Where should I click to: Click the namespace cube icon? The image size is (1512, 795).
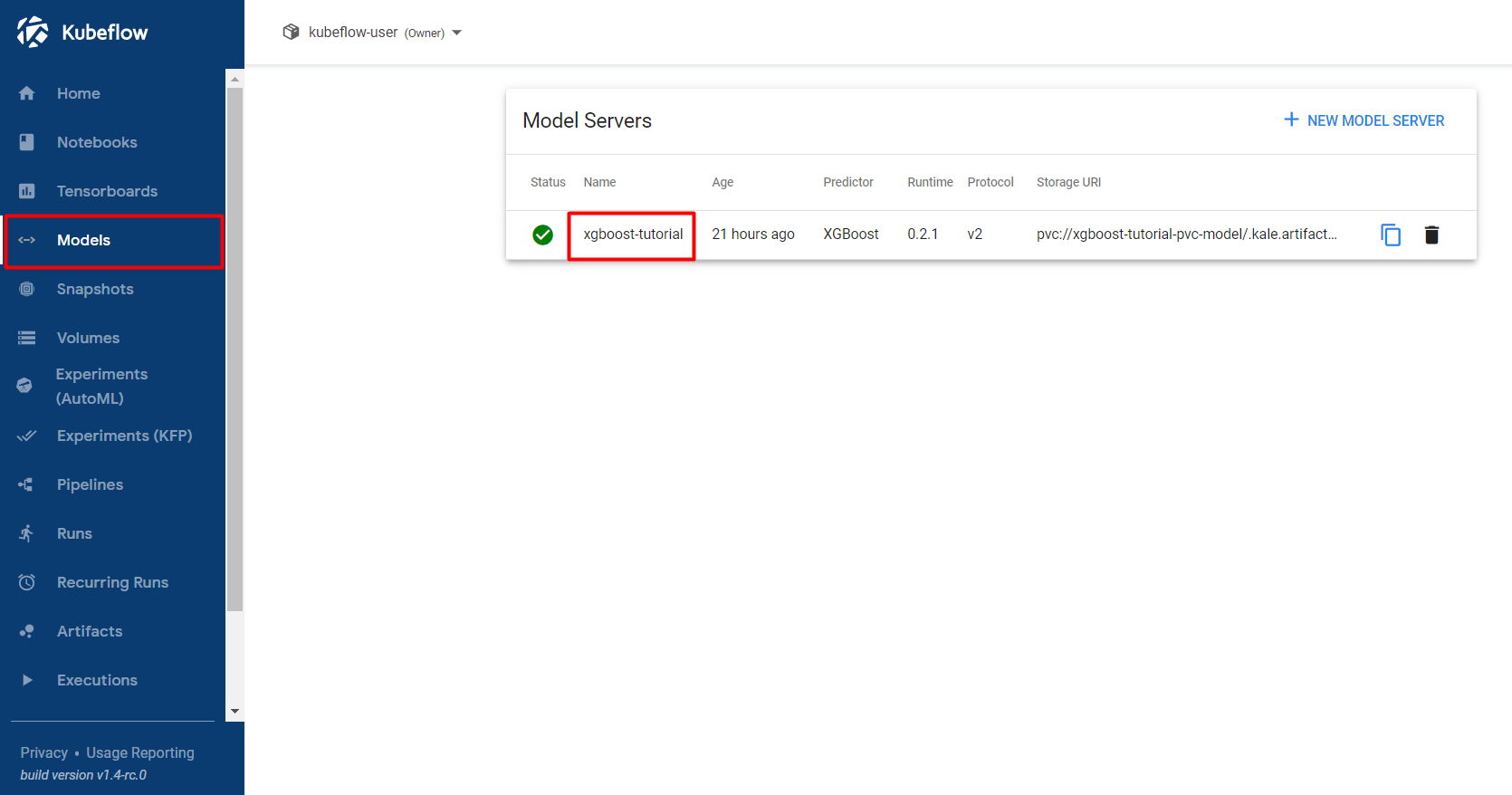[291, 32]
